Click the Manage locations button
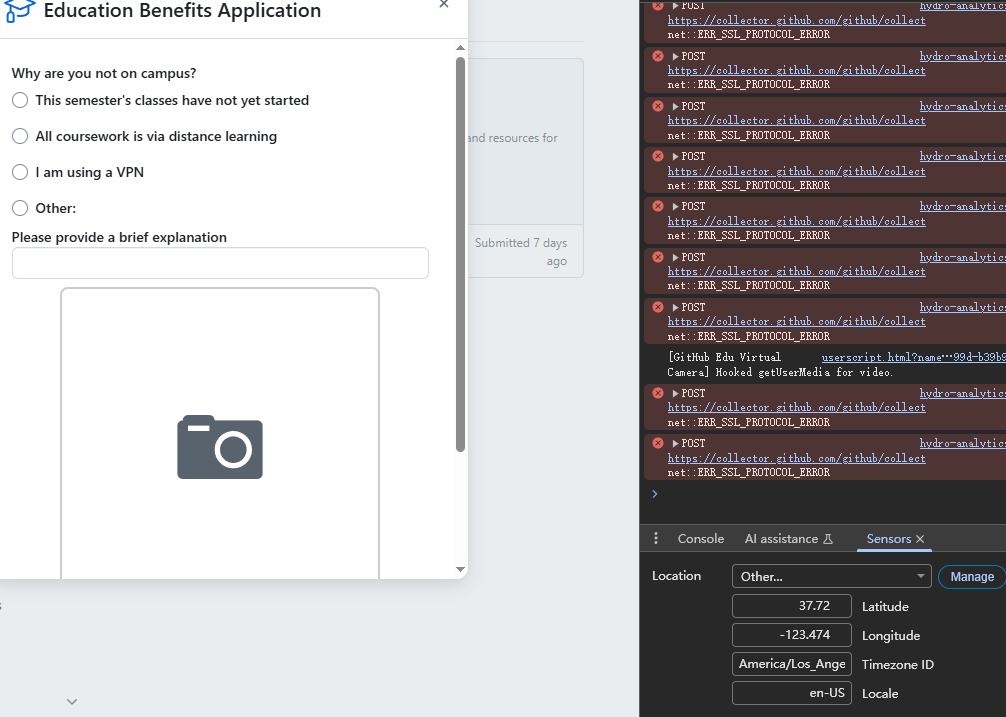This screenshot has height=717, width=1006. pos(972,576)
